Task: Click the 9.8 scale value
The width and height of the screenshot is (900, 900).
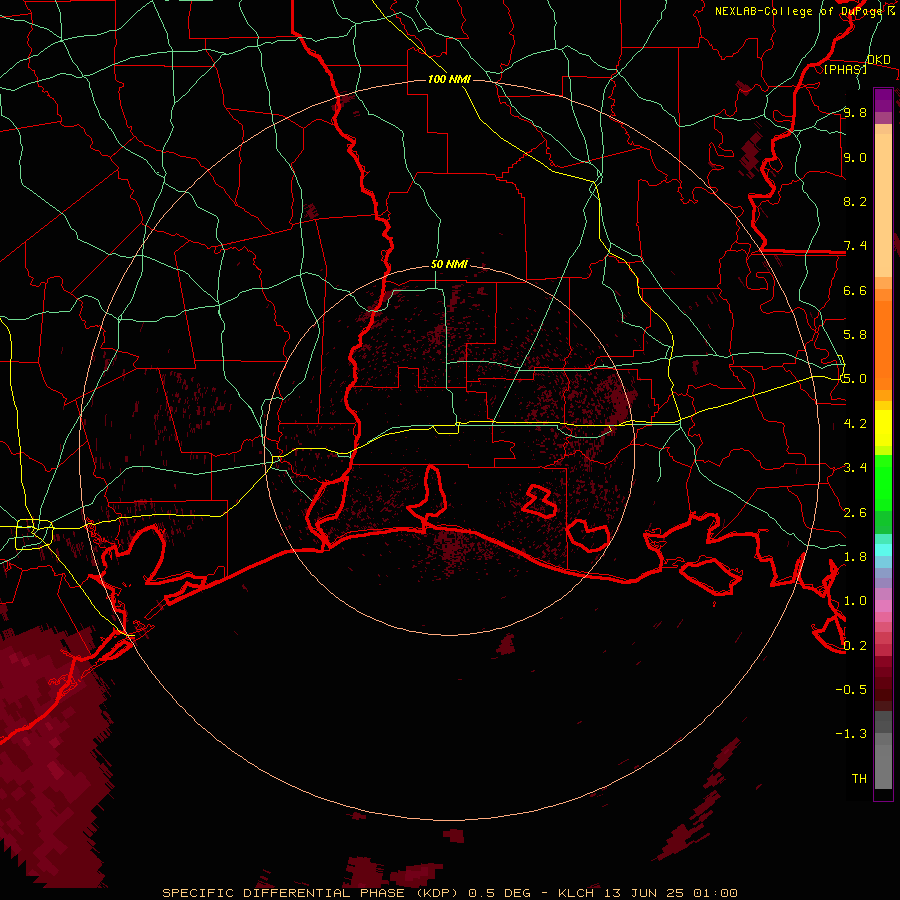Action: (855, 112)
